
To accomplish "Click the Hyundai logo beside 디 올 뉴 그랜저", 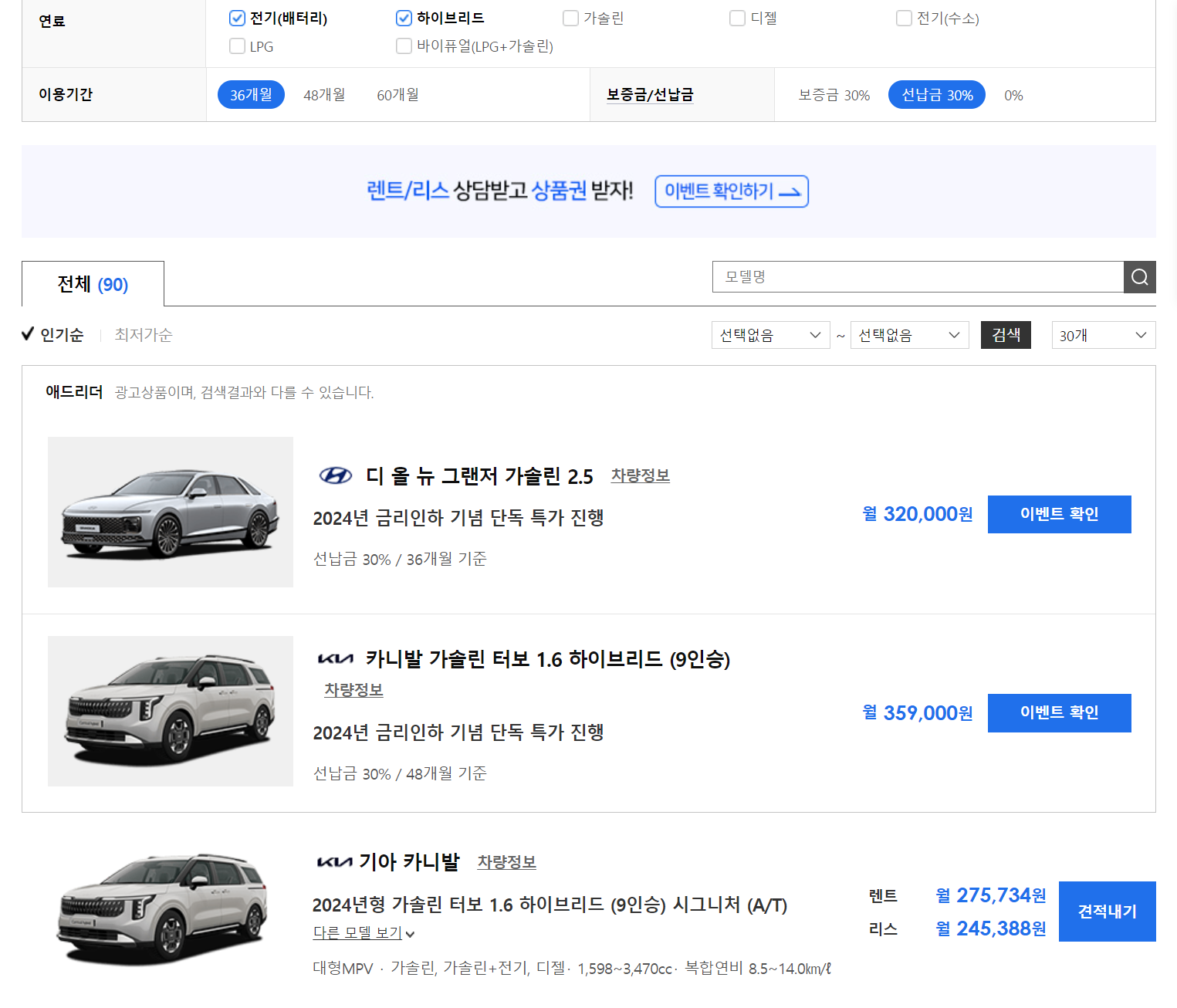I will 336,475.
